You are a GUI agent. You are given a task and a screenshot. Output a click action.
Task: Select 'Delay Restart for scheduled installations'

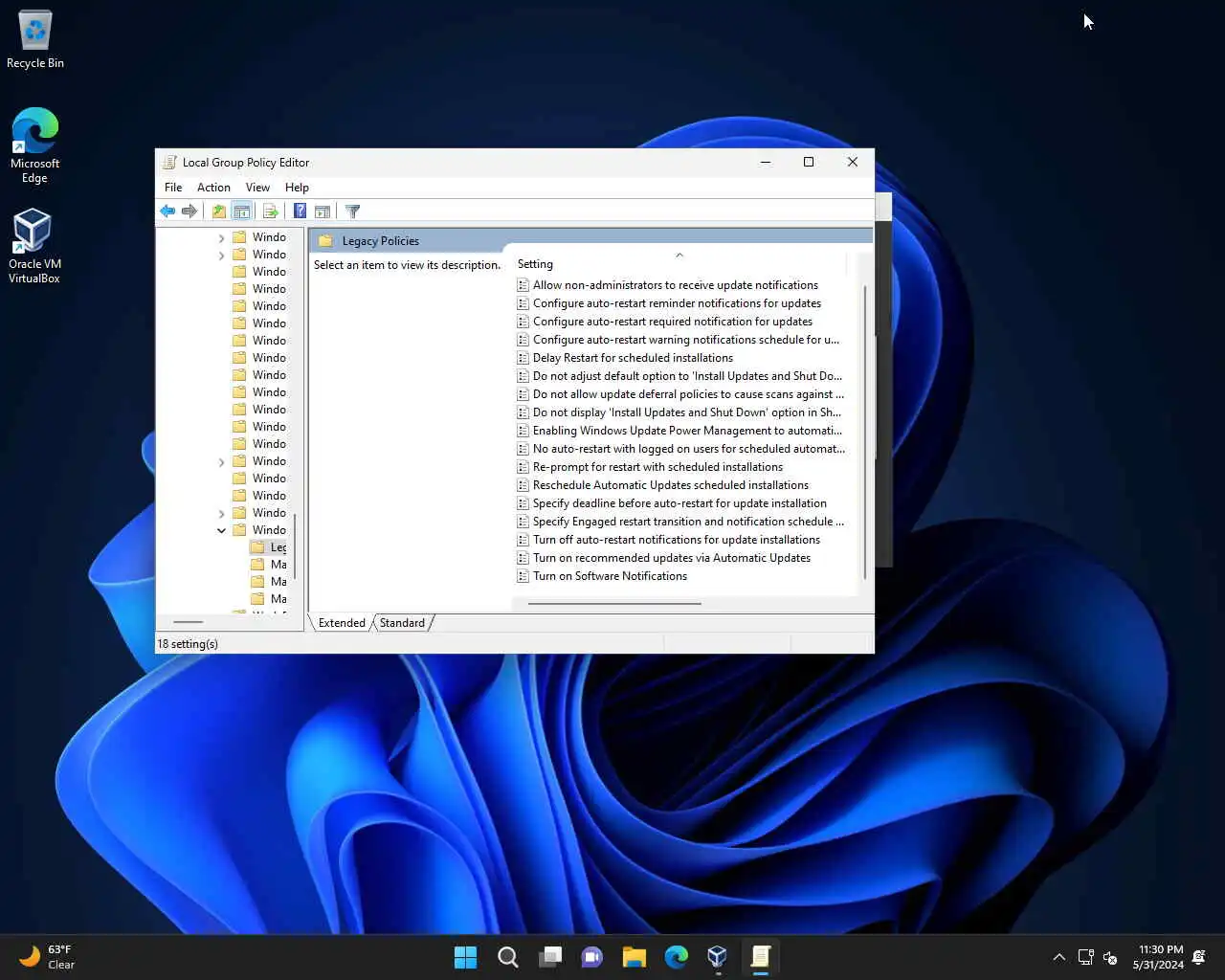[625, 358]
